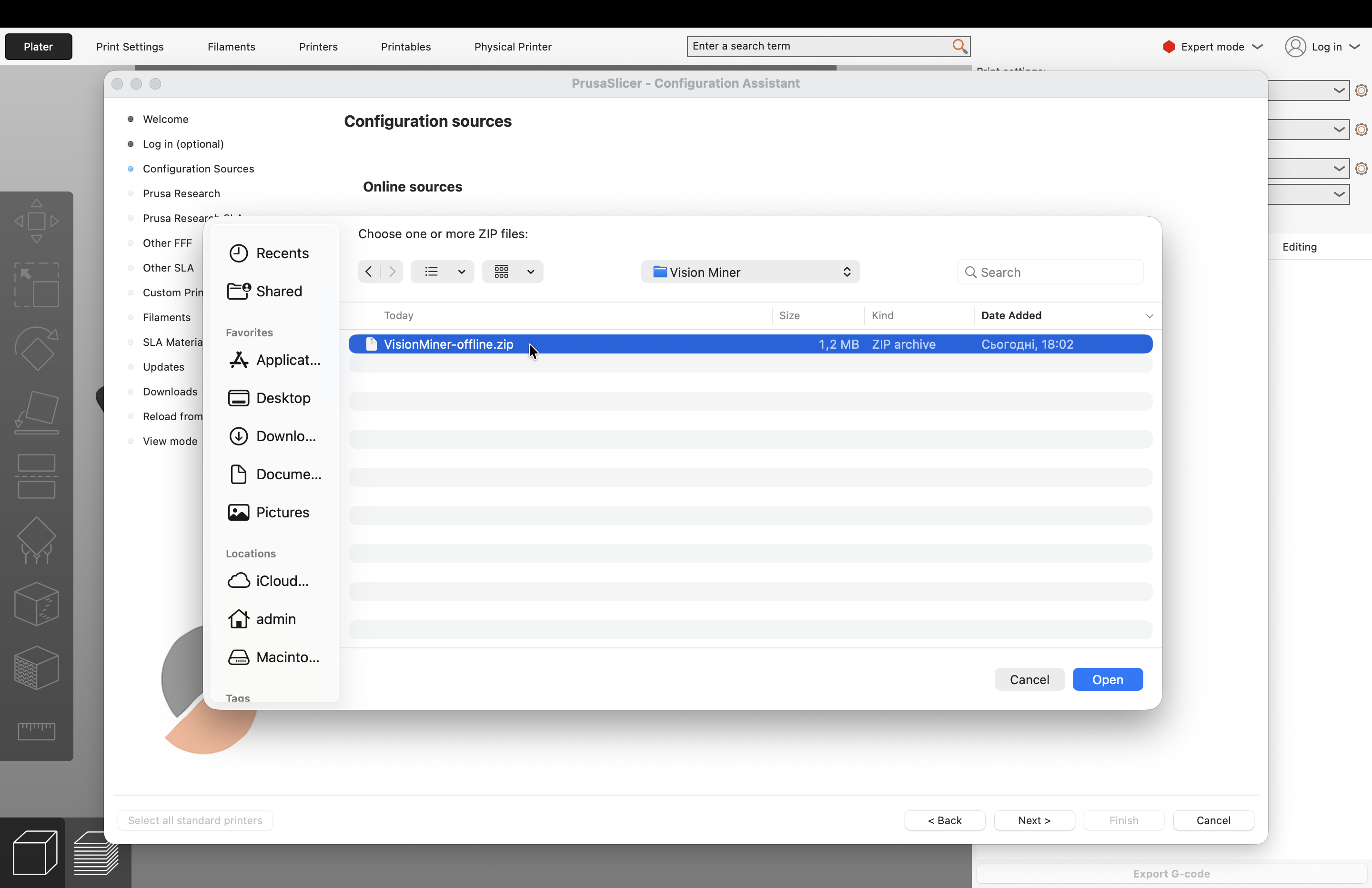Cancel the Configuration Assistant wizard
The height and width of the screenshot is (888, 1372).
[1213, 820]
